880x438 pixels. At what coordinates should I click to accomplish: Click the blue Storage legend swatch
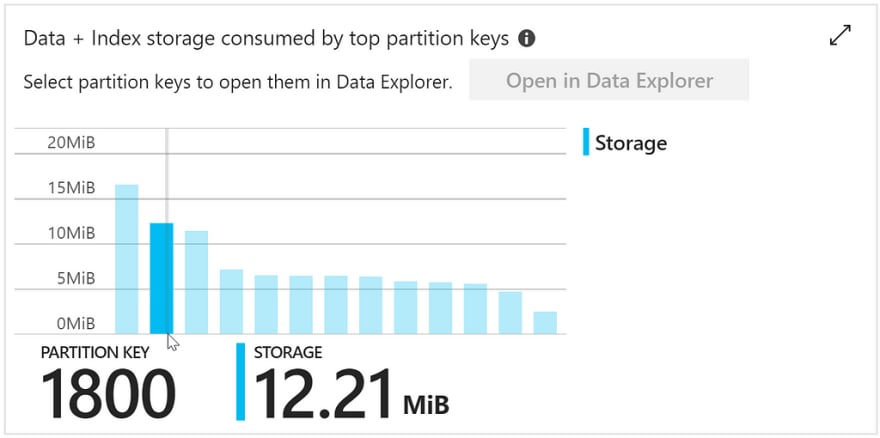coord(586,142)
